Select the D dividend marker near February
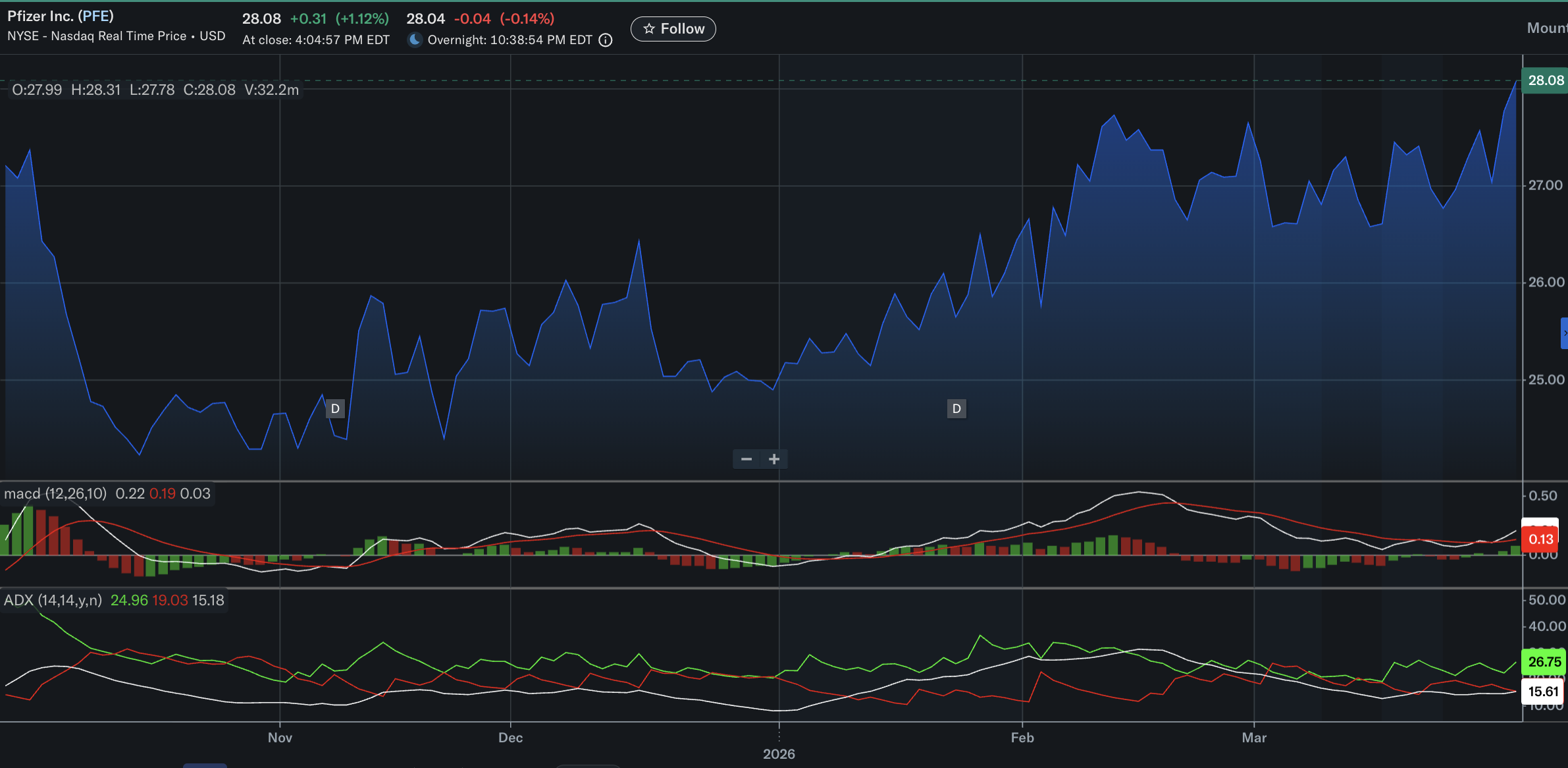The height and width of the screenshot is (768, 1568). tap(956, 408)
